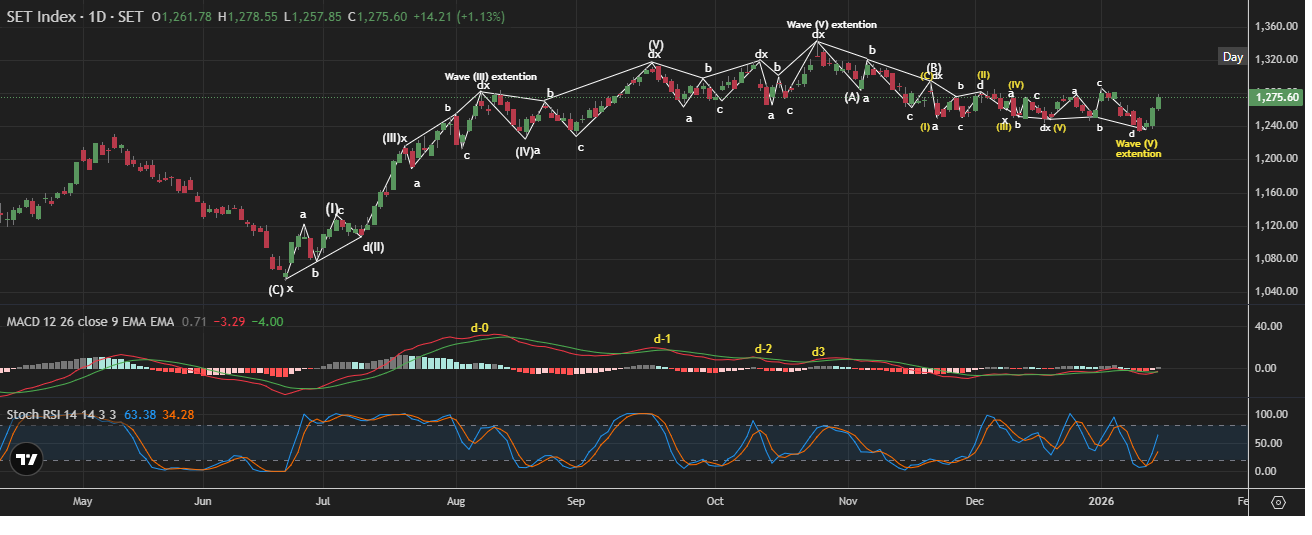Click the +14.21 (+1.13%) change value
1312x535 pixels.
pyautogui.click(x=460, y=17)
